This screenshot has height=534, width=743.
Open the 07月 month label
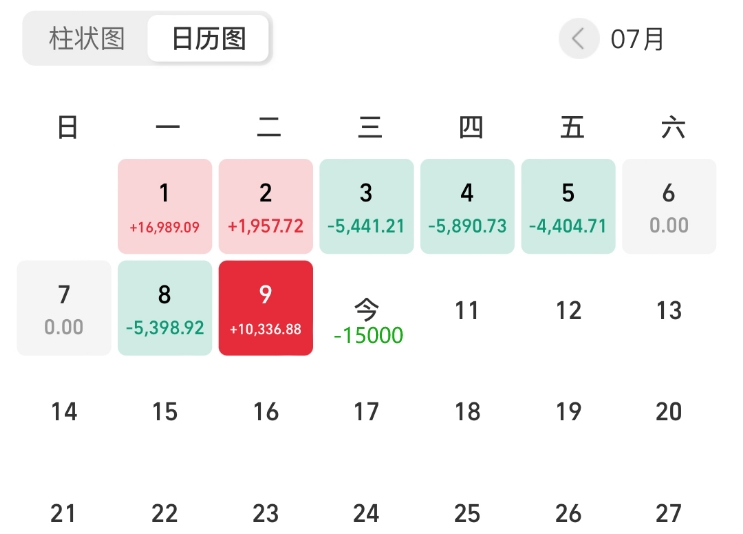[637, 39]
